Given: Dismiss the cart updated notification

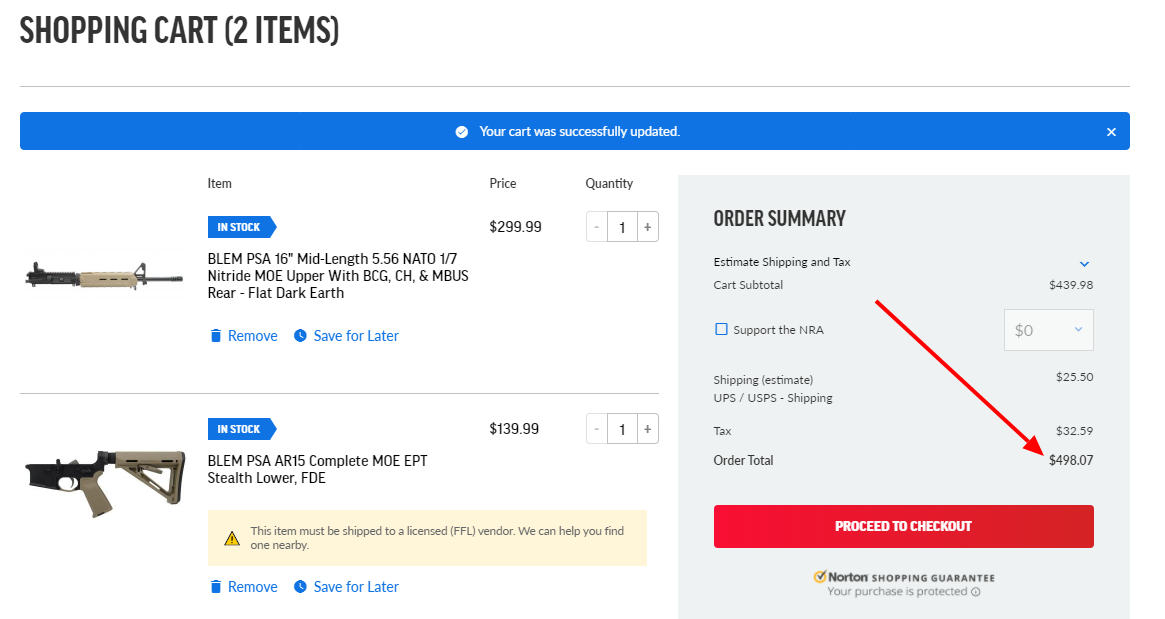Looking at the screenshot, I should pyautogui.click(x=1111, y=132).
